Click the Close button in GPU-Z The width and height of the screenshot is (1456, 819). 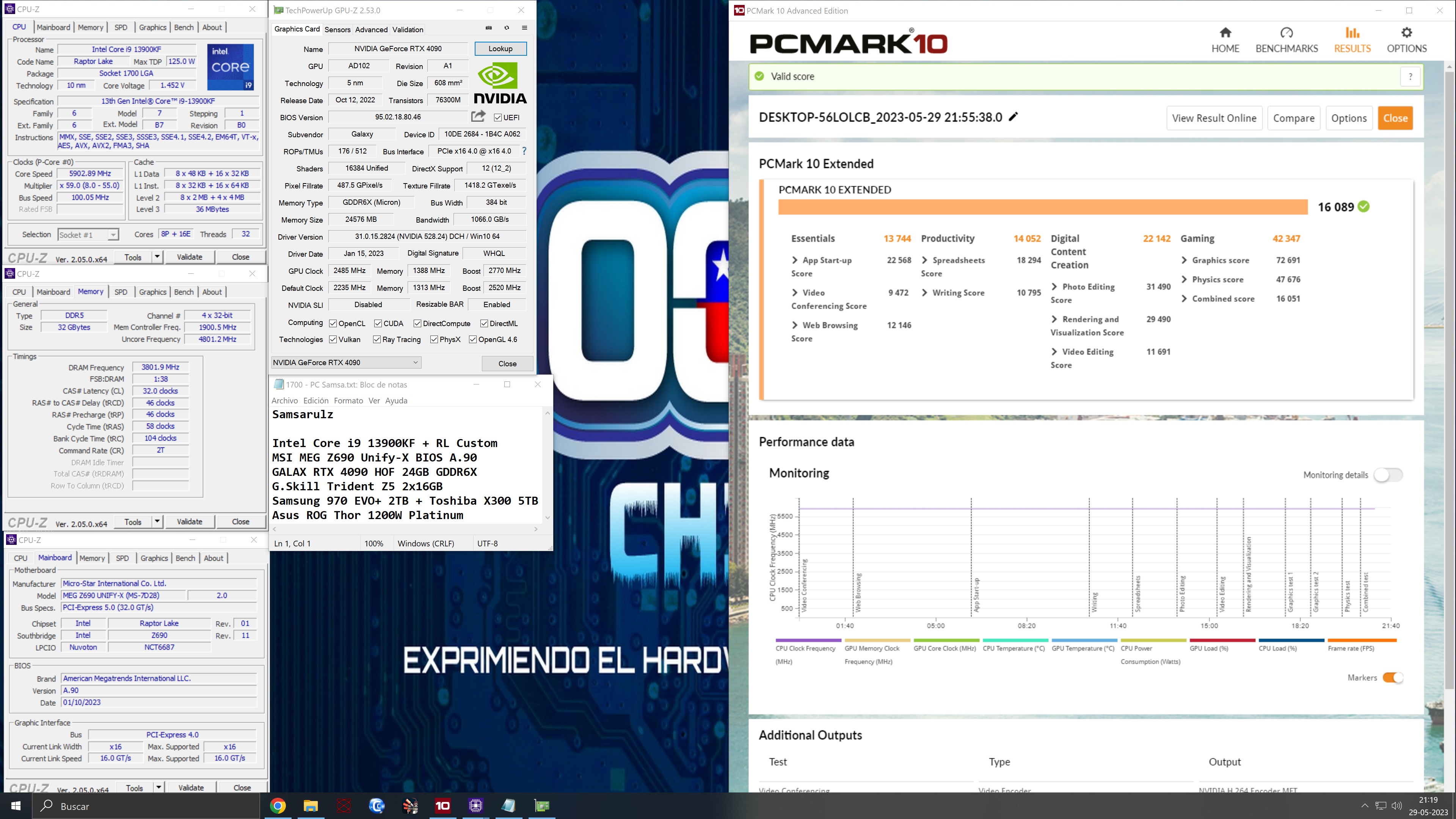[507, 364]
